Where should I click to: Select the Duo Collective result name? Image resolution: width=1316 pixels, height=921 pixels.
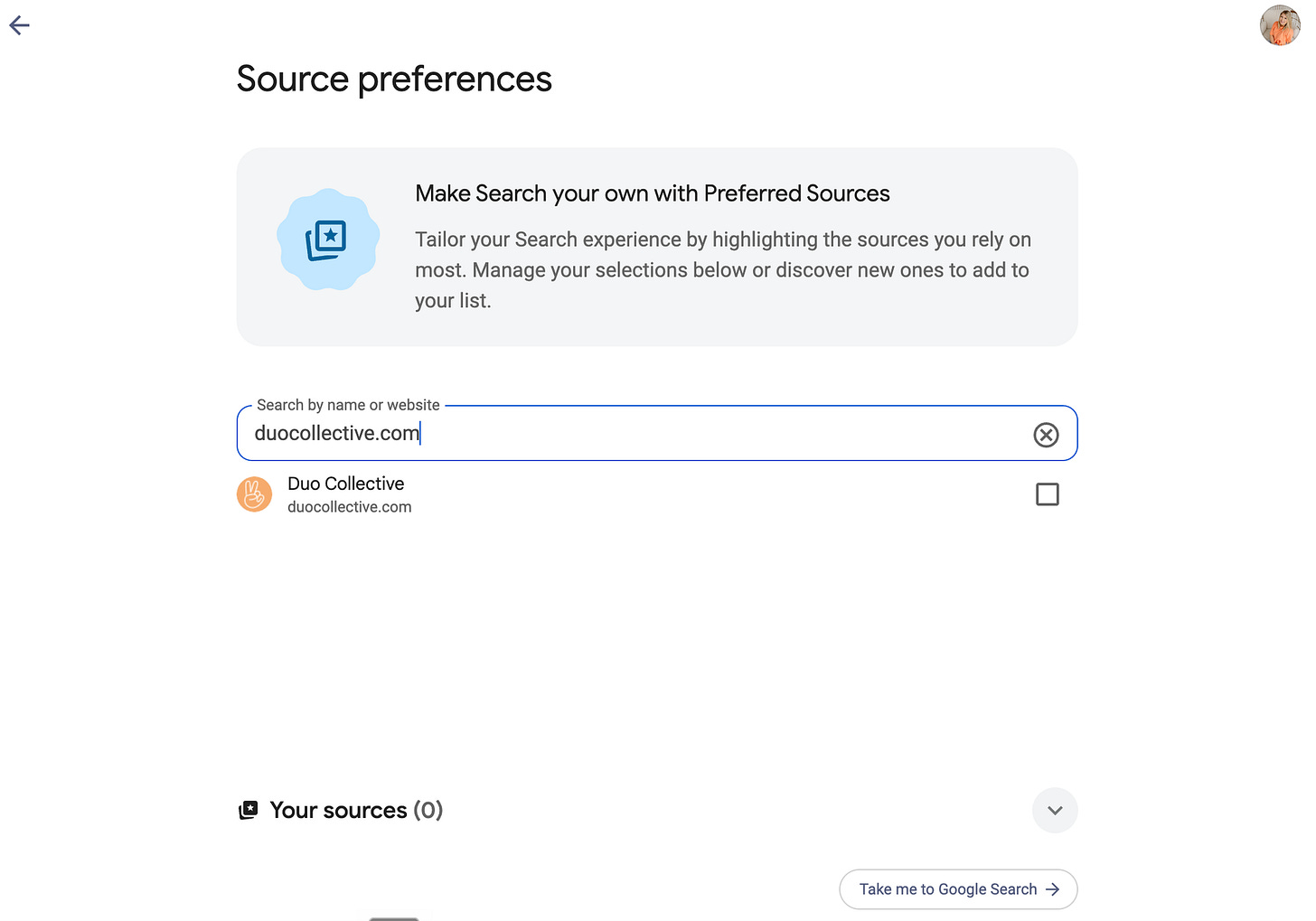coord(346,484)
